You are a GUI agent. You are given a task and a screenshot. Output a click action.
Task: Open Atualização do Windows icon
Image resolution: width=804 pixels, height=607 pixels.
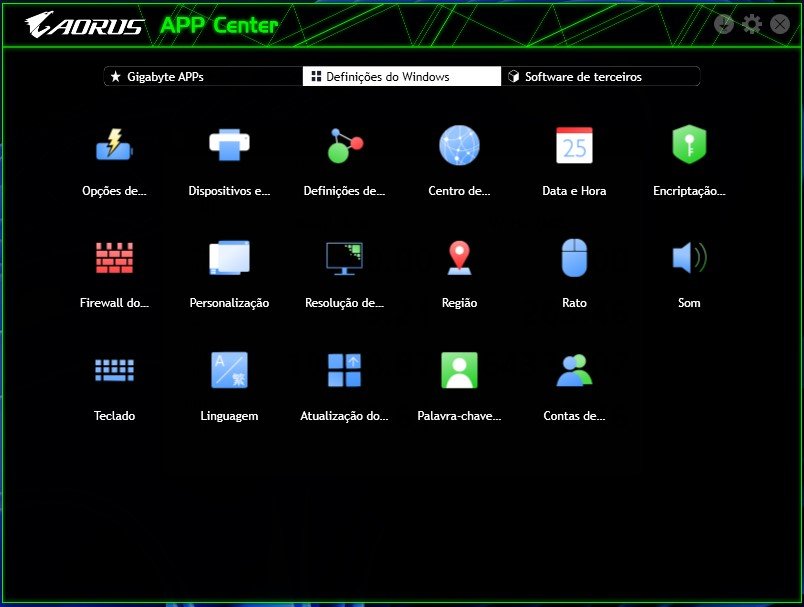[x=344, y=370]
